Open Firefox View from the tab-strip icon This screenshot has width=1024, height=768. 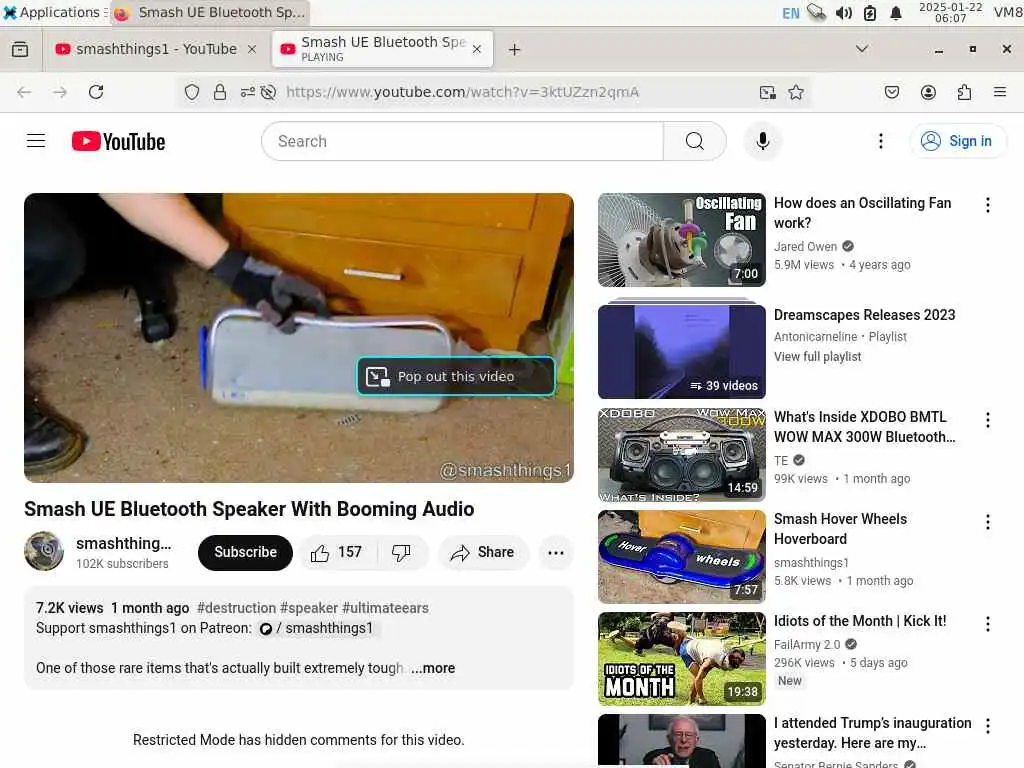pos(20,50)
